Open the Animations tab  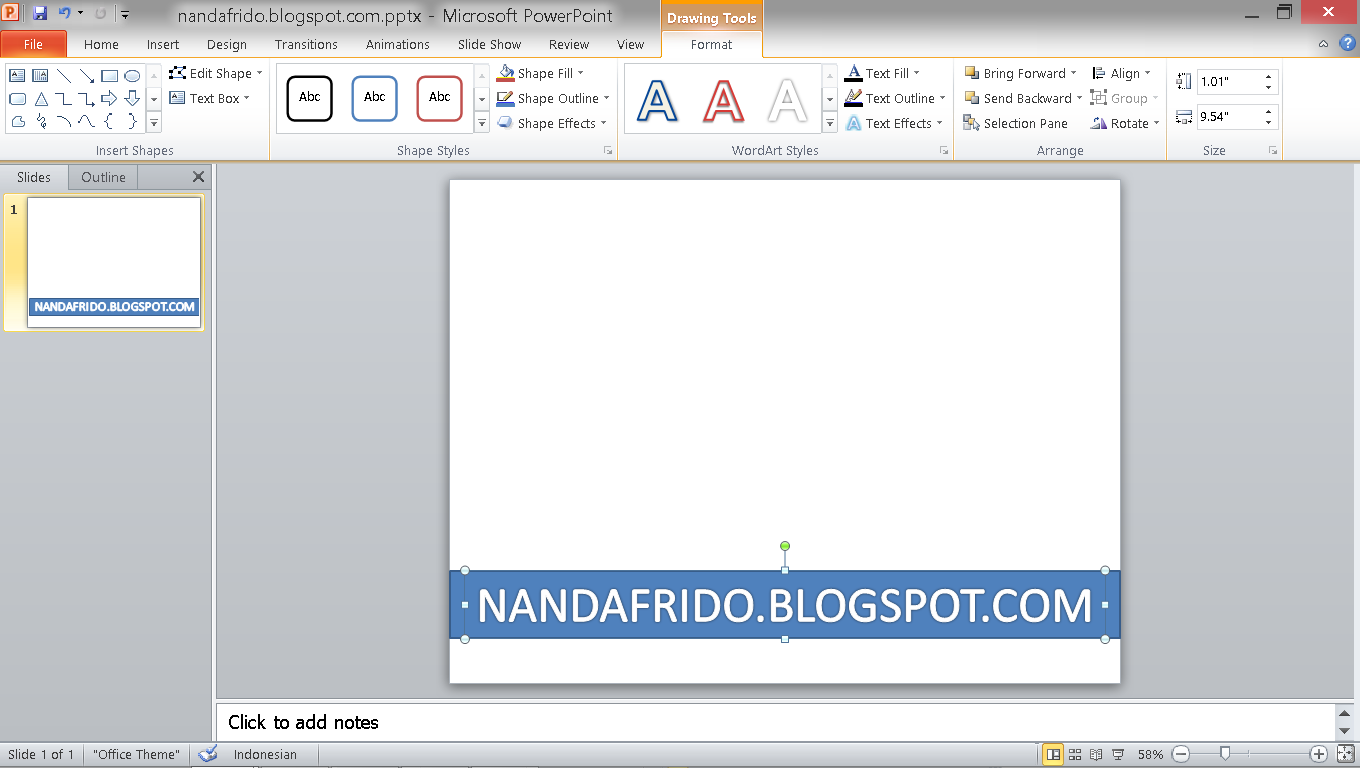[x=397, y=44]
